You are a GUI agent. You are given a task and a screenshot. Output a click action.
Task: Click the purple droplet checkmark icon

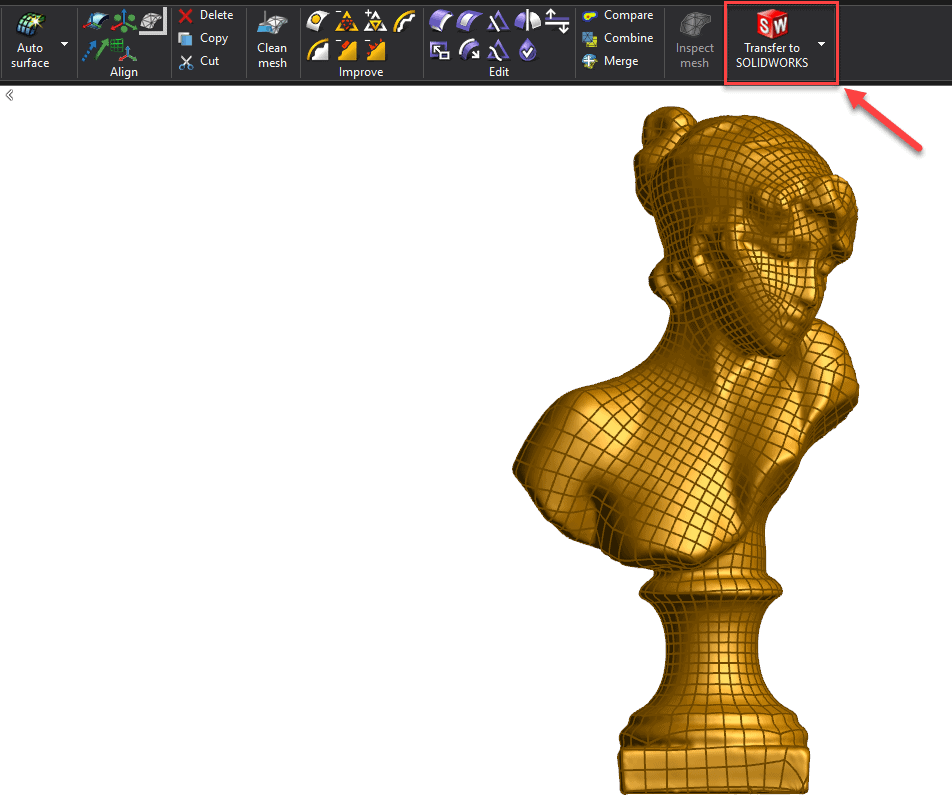528,50
